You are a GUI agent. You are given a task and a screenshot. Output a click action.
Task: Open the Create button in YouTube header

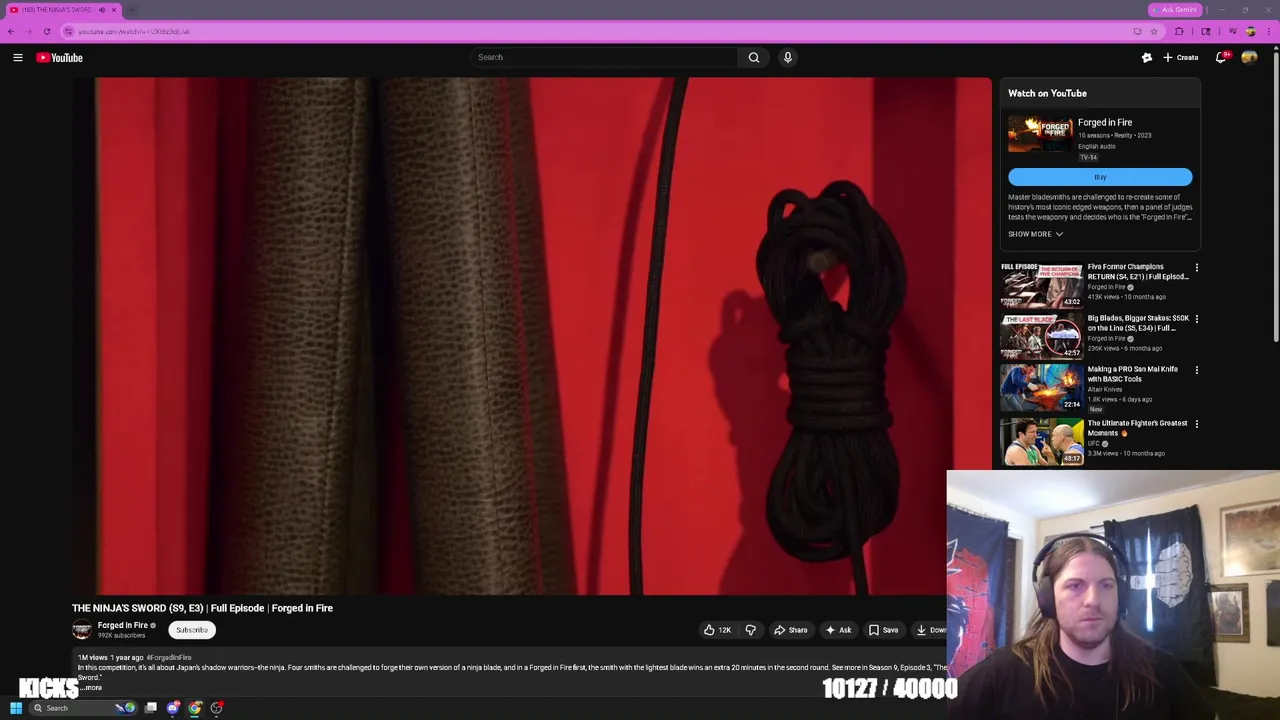click(x=1181, y=58)
